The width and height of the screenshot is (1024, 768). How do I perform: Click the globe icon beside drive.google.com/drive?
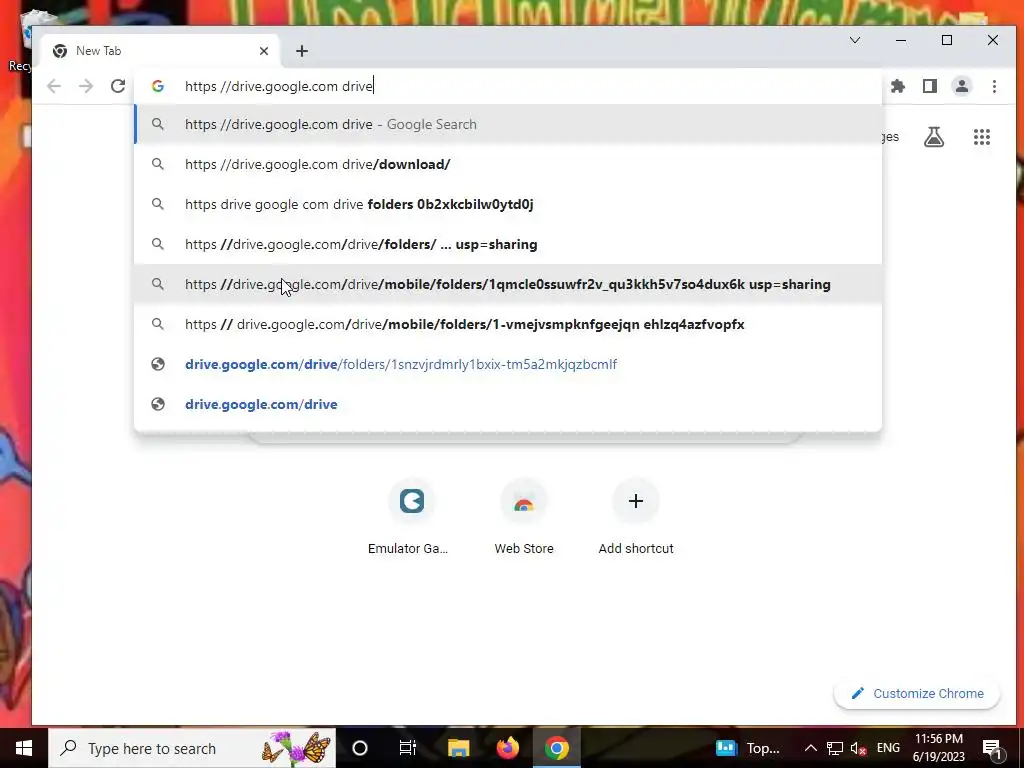pos(157,404)
